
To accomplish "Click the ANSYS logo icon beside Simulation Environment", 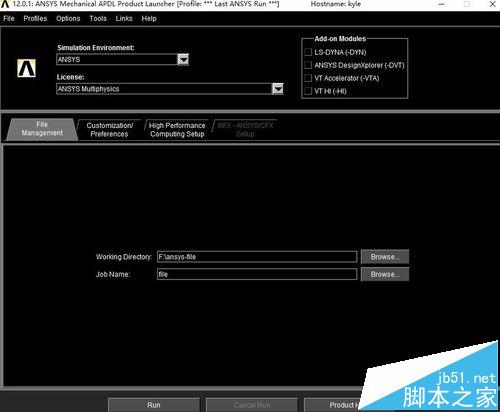I will 26,68.
